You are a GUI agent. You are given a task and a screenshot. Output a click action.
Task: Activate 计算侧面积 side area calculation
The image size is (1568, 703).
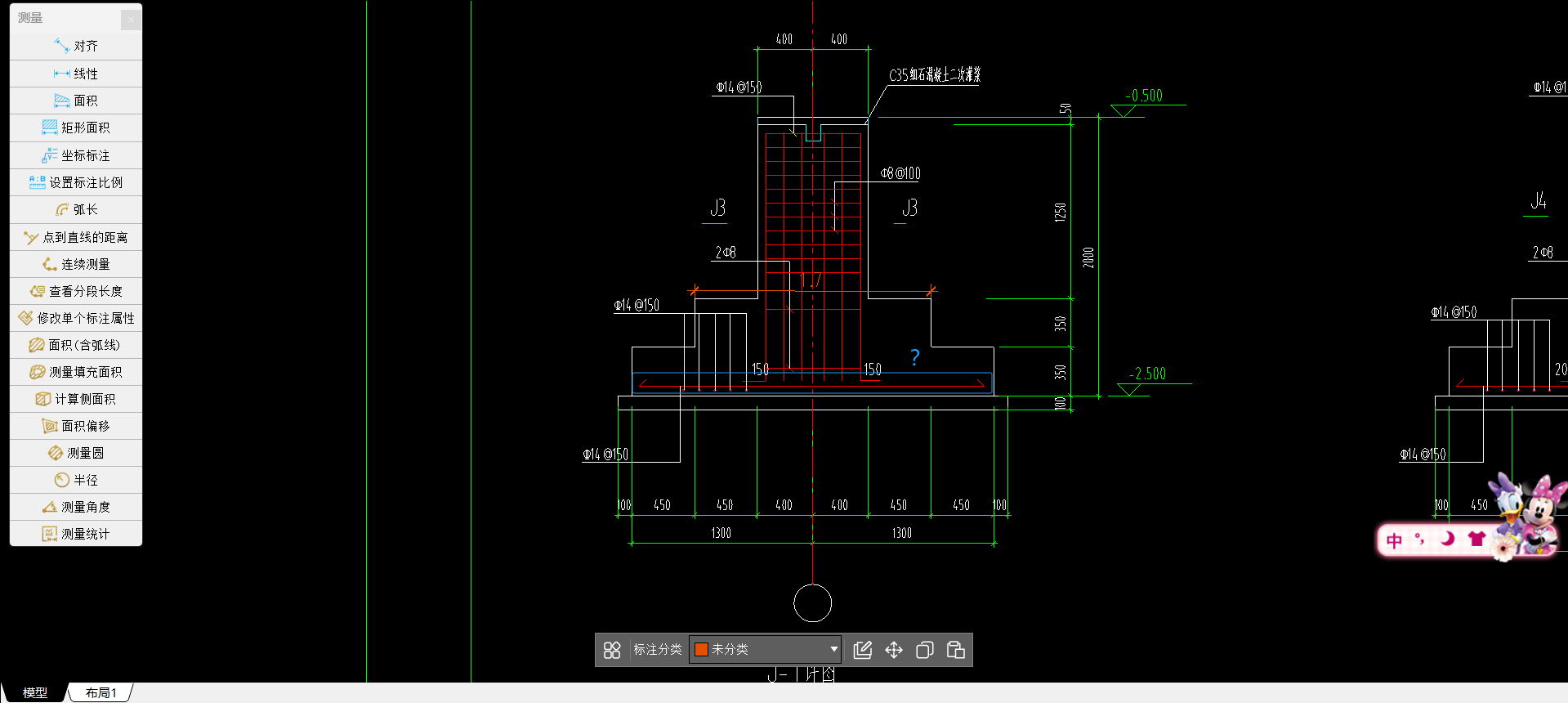(76, 399)
